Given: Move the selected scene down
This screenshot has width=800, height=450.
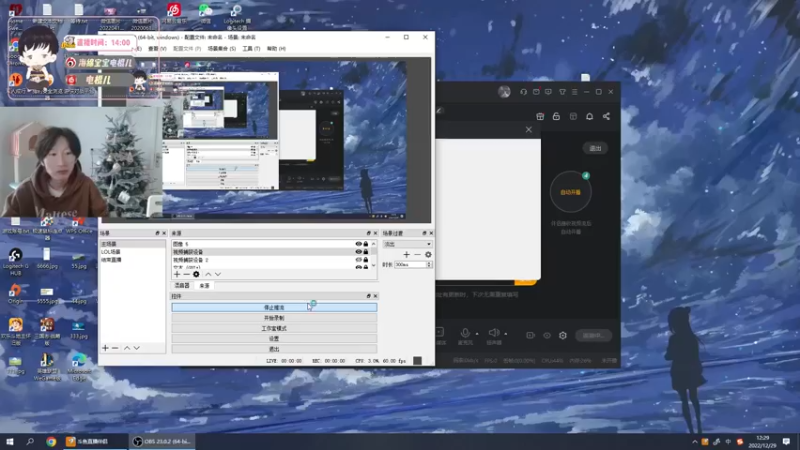Looking at the screenshot, I should [137, 348].
